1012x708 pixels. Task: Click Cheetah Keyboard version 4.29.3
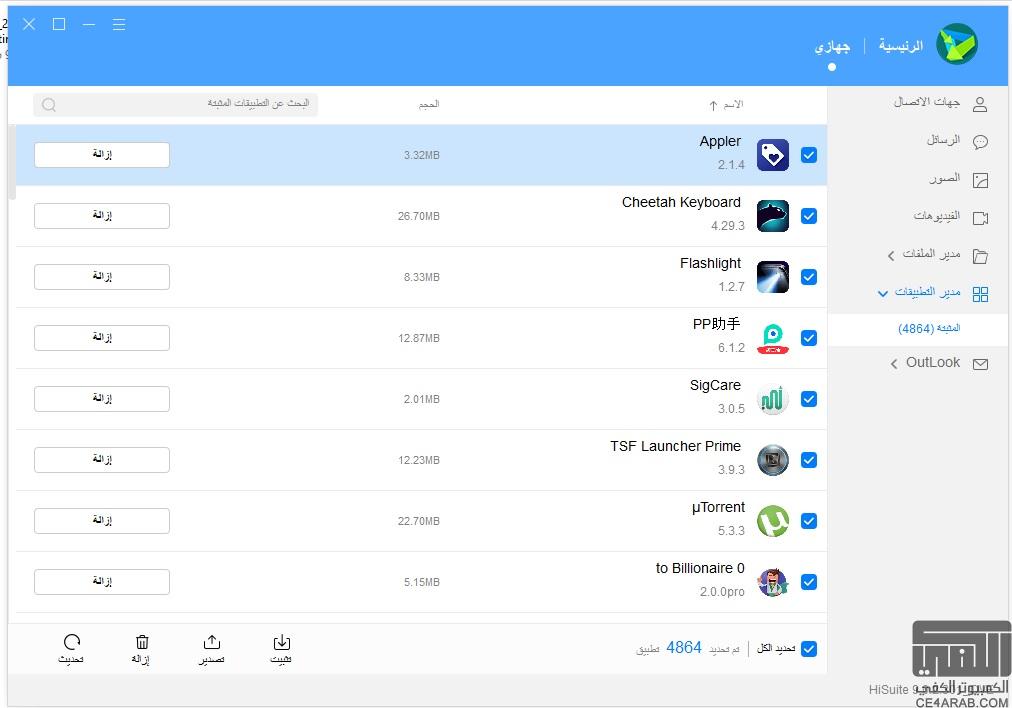(727, 226)
